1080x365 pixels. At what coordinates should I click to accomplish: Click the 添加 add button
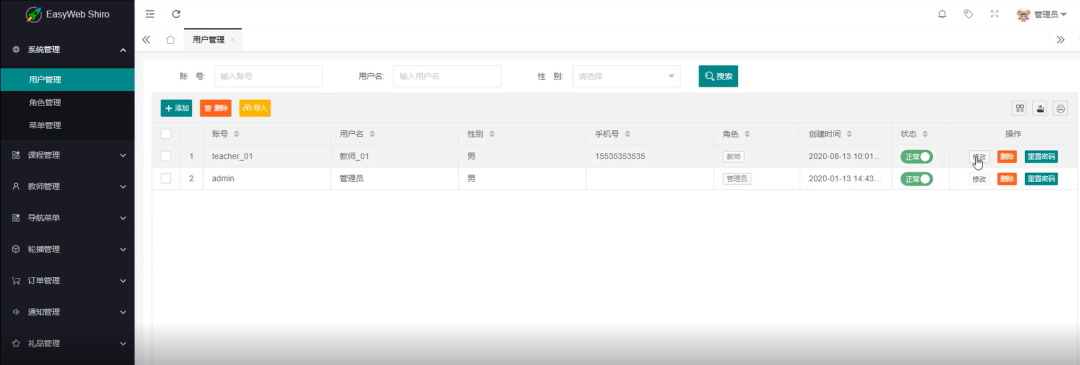(176, 108)
